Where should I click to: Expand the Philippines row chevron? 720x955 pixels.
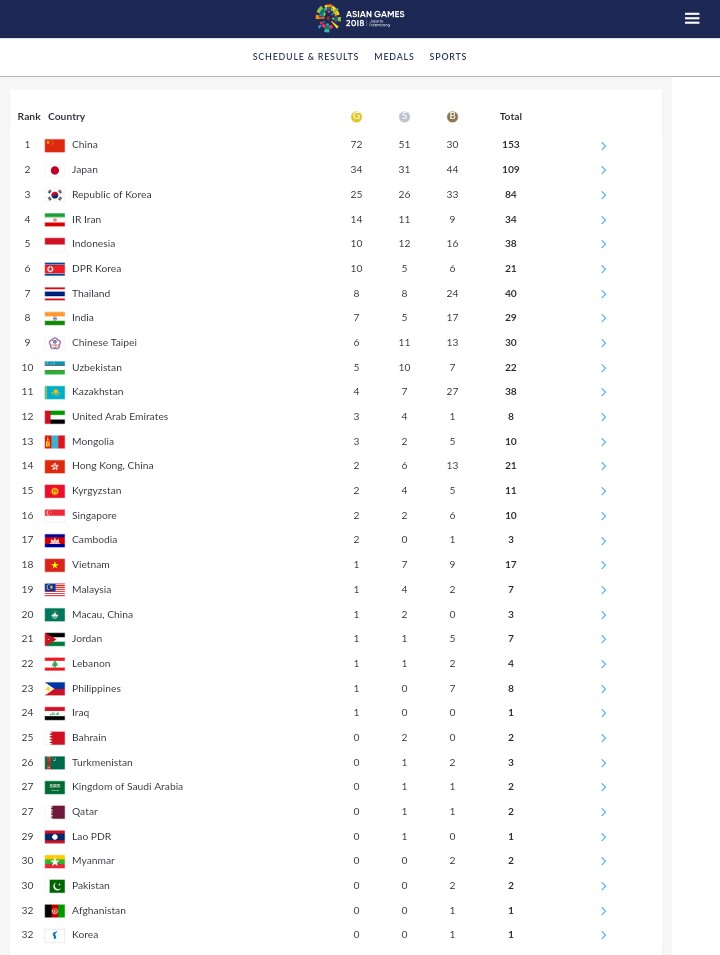click(x=603, y=689)
